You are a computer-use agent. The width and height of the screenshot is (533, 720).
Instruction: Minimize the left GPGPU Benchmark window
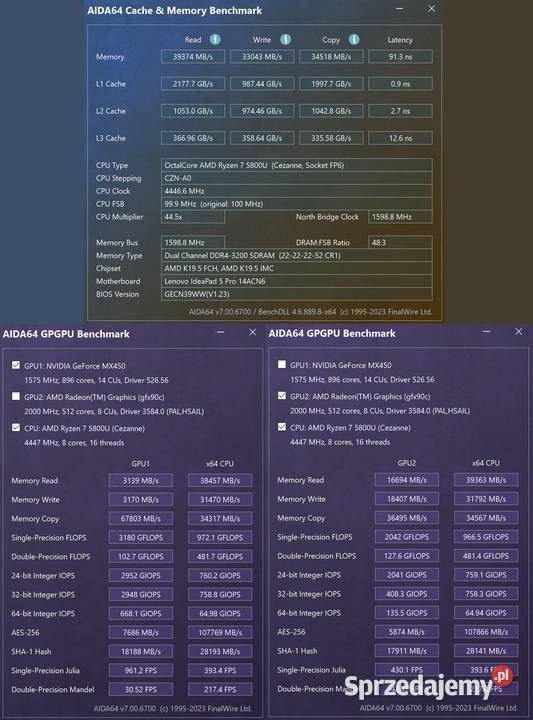tap(221, 332)
